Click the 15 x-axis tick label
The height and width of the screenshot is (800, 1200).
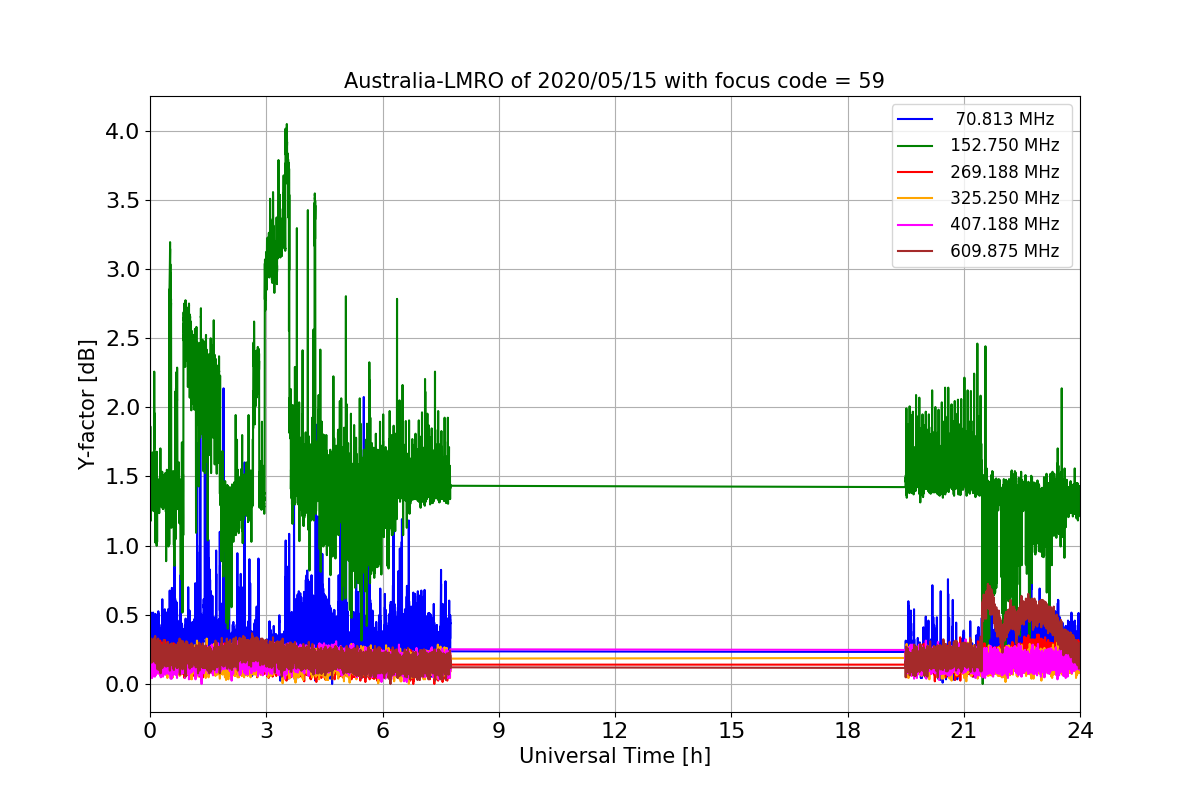(731, 730)
